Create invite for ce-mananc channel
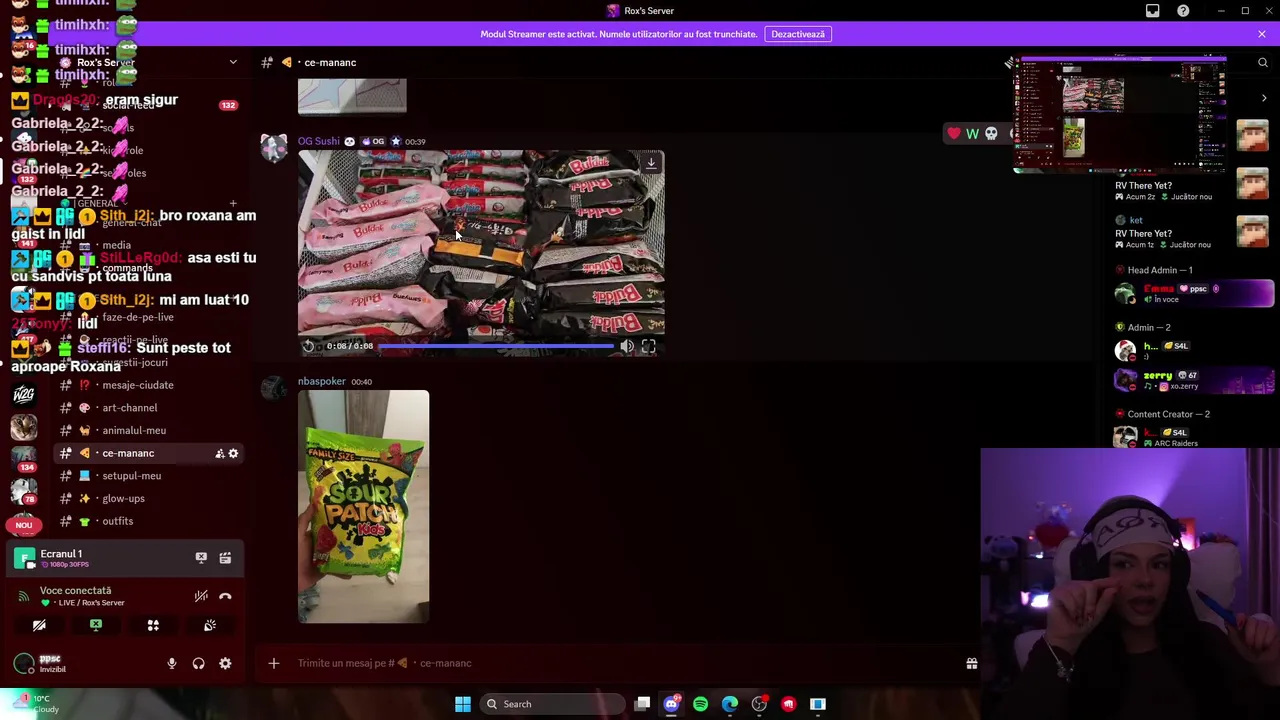Screen dimensions: 1280x720 (219, 453)
